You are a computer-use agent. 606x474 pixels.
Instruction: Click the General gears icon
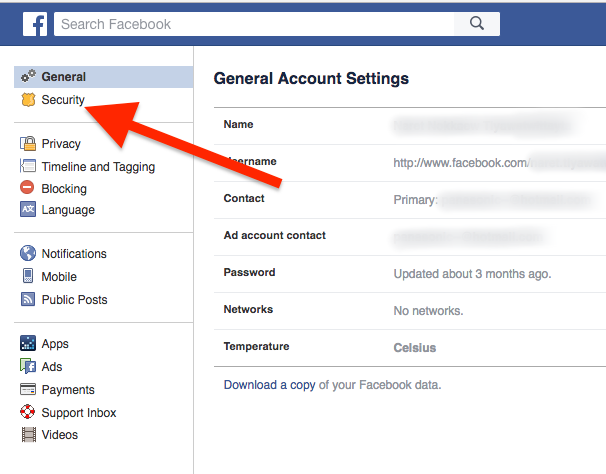[28, 76]
